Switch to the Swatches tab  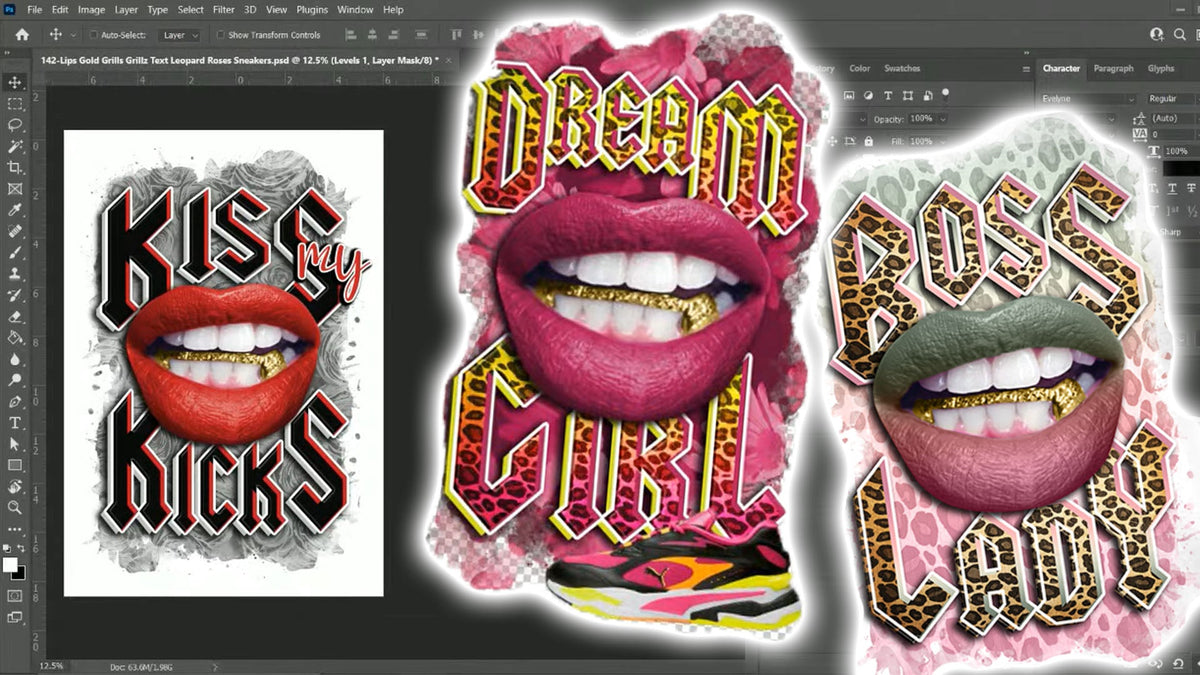(901, 69)
